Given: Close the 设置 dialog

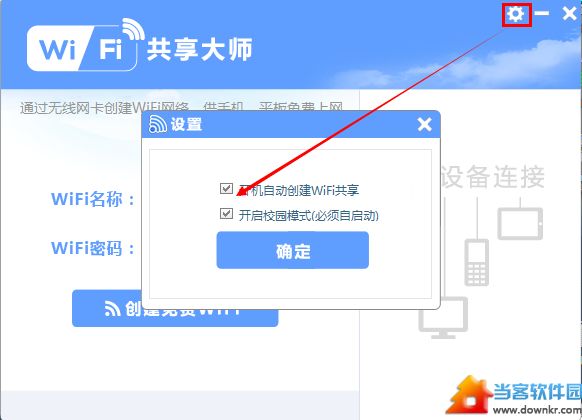Looking at the screenshot, I should click(x=424, y=125).
